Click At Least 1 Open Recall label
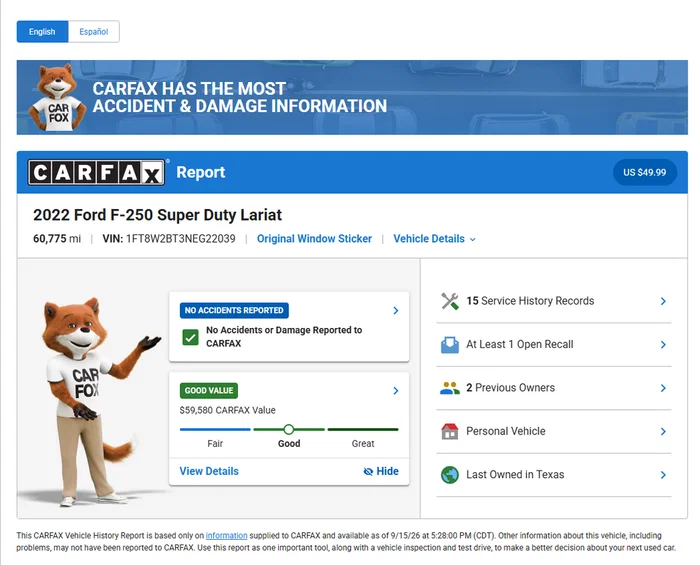This screenshot has width=700, height=565. [x=520, y=344]
